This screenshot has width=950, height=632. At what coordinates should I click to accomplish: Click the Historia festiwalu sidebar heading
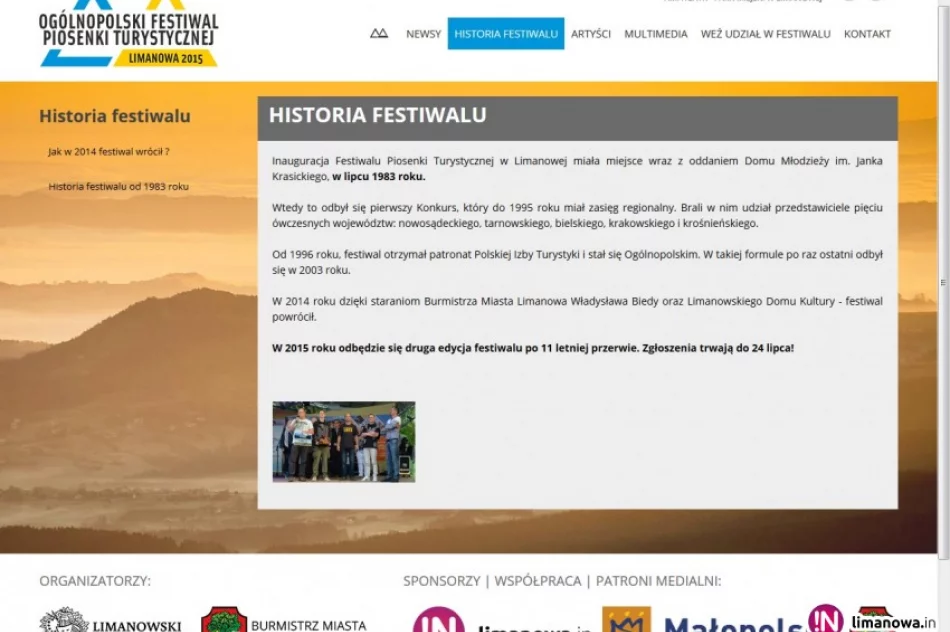[114, 116]
